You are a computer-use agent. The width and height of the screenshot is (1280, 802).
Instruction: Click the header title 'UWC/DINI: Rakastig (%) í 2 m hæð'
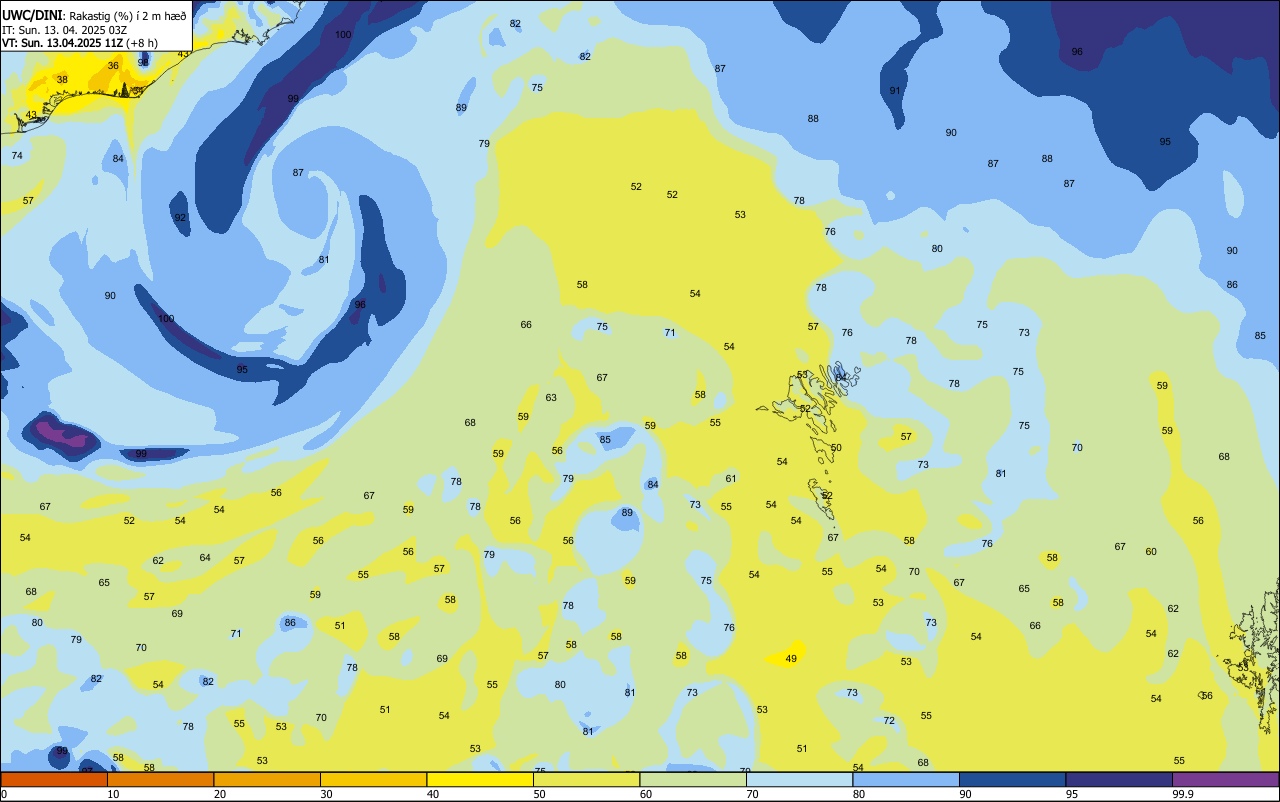coord(94,15)
